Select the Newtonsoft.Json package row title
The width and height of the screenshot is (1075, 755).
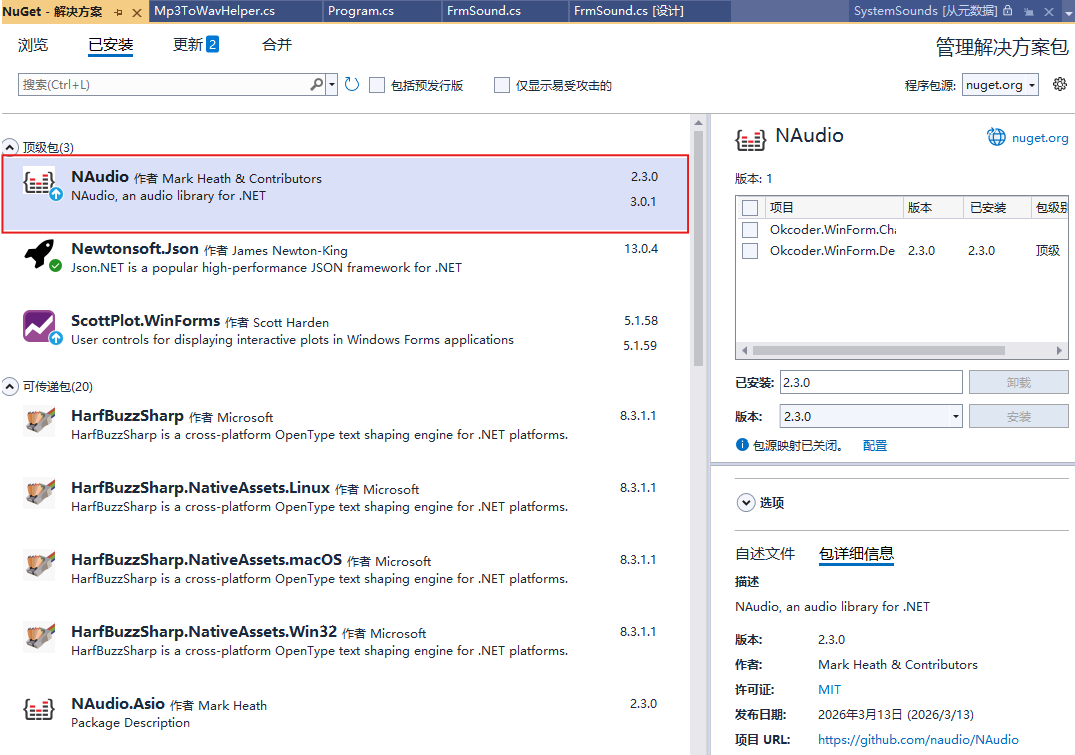click(x=135, y=249)
